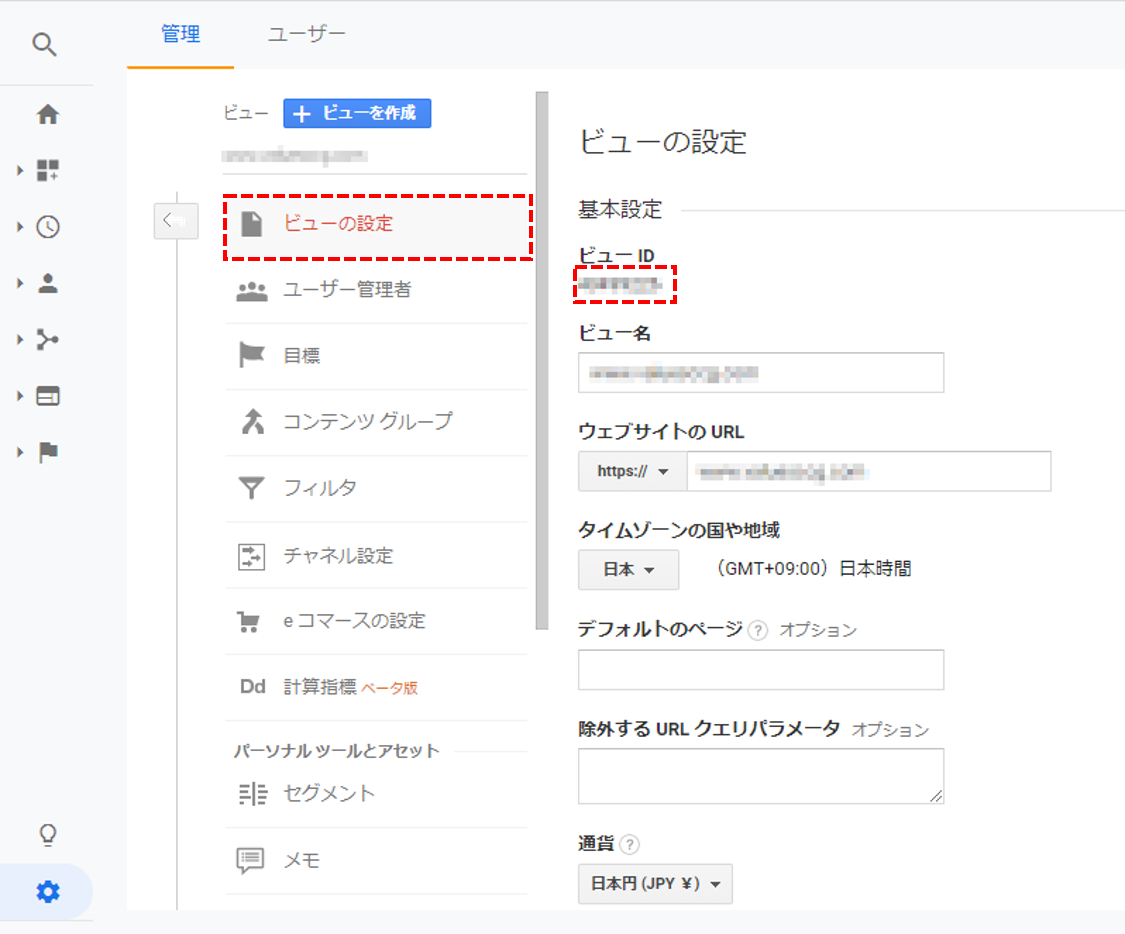Open the 日本円 (JPY ¥) currency dropdown
Viewport: 1125px width, 934px height.
[x=655, y=884]
